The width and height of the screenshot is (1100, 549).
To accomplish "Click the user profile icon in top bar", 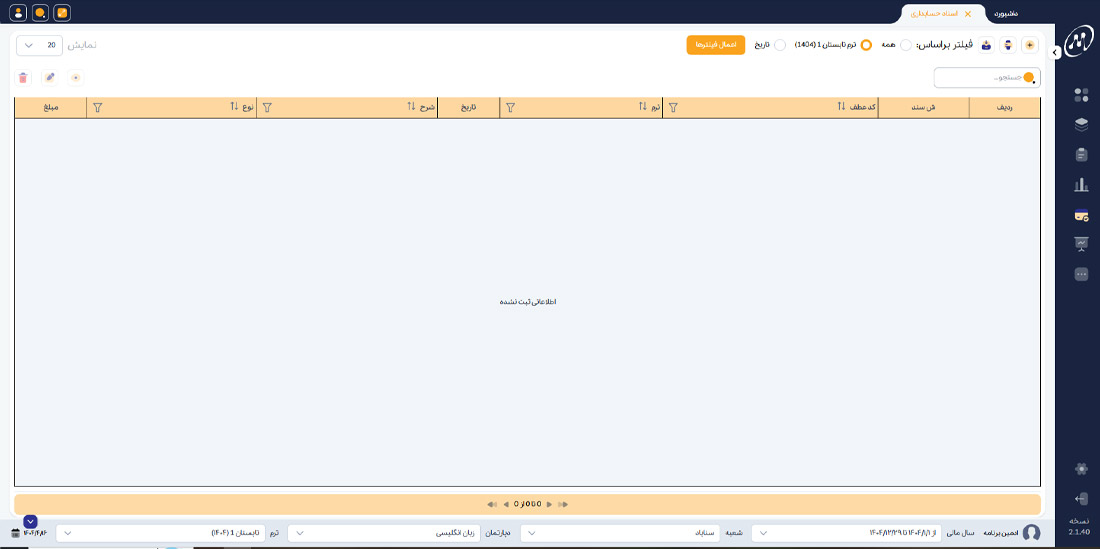I will [18, 13].
